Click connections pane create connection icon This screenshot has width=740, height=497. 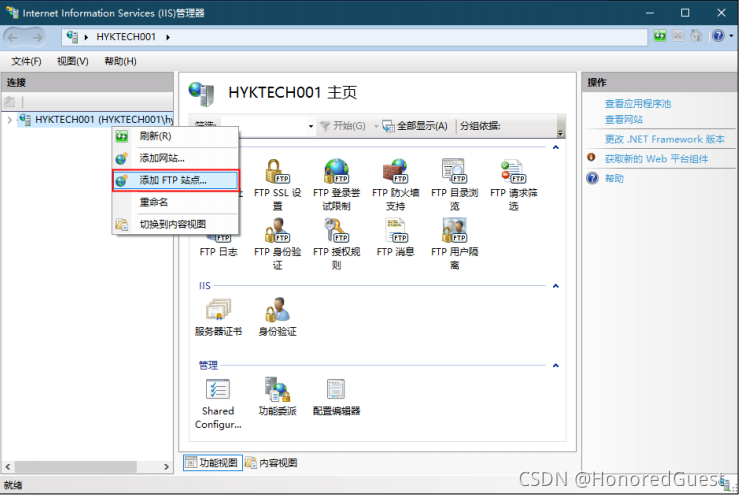click(x=9, y=101)
